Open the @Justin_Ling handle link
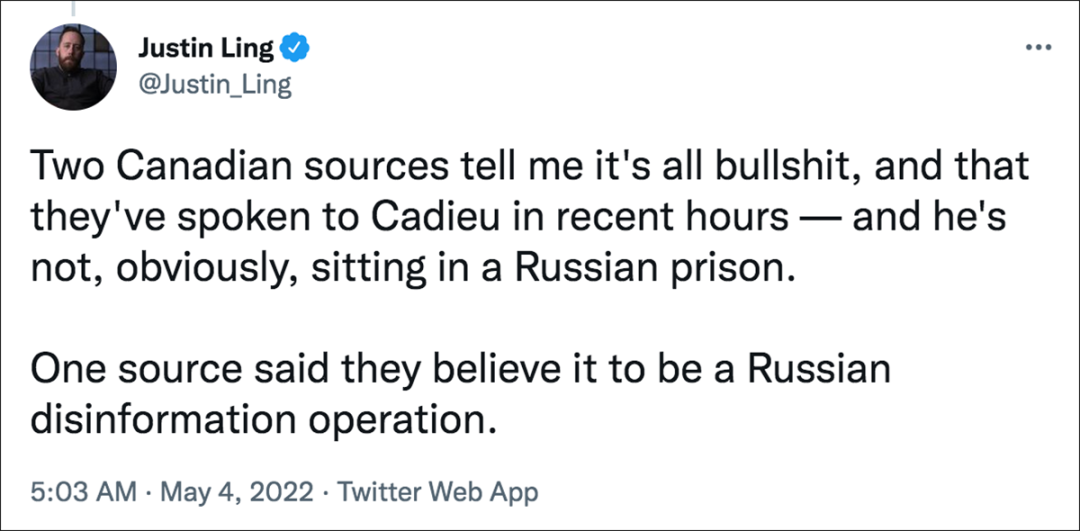 (x=215, y=85)
